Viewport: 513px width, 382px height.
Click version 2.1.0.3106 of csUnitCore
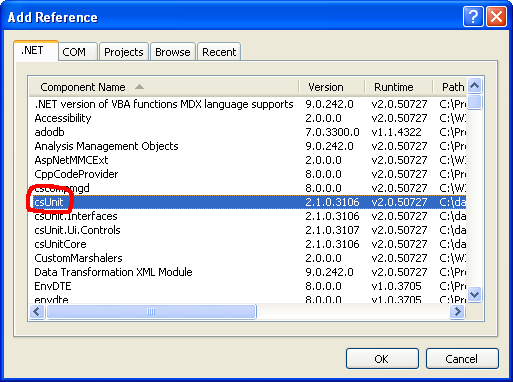pyautogui.click(x=332, y=244)
